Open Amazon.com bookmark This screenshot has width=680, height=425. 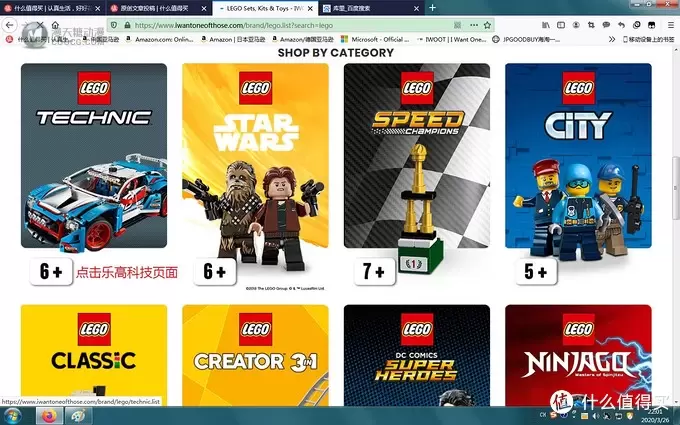(160, 39)
